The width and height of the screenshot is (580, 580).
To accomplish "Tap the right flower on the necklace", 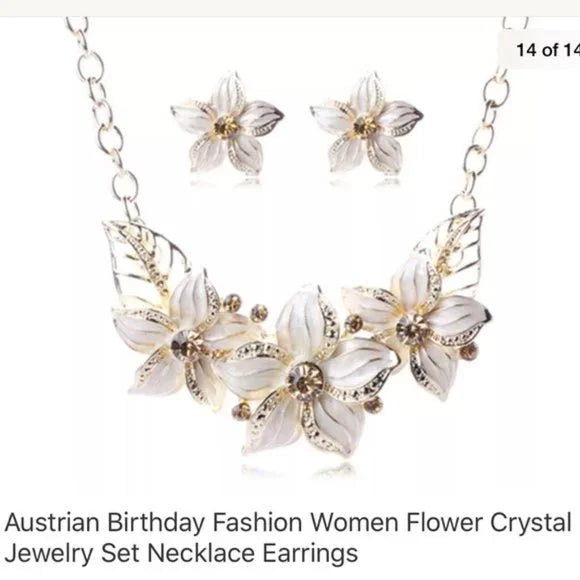I will click(418, 326).
